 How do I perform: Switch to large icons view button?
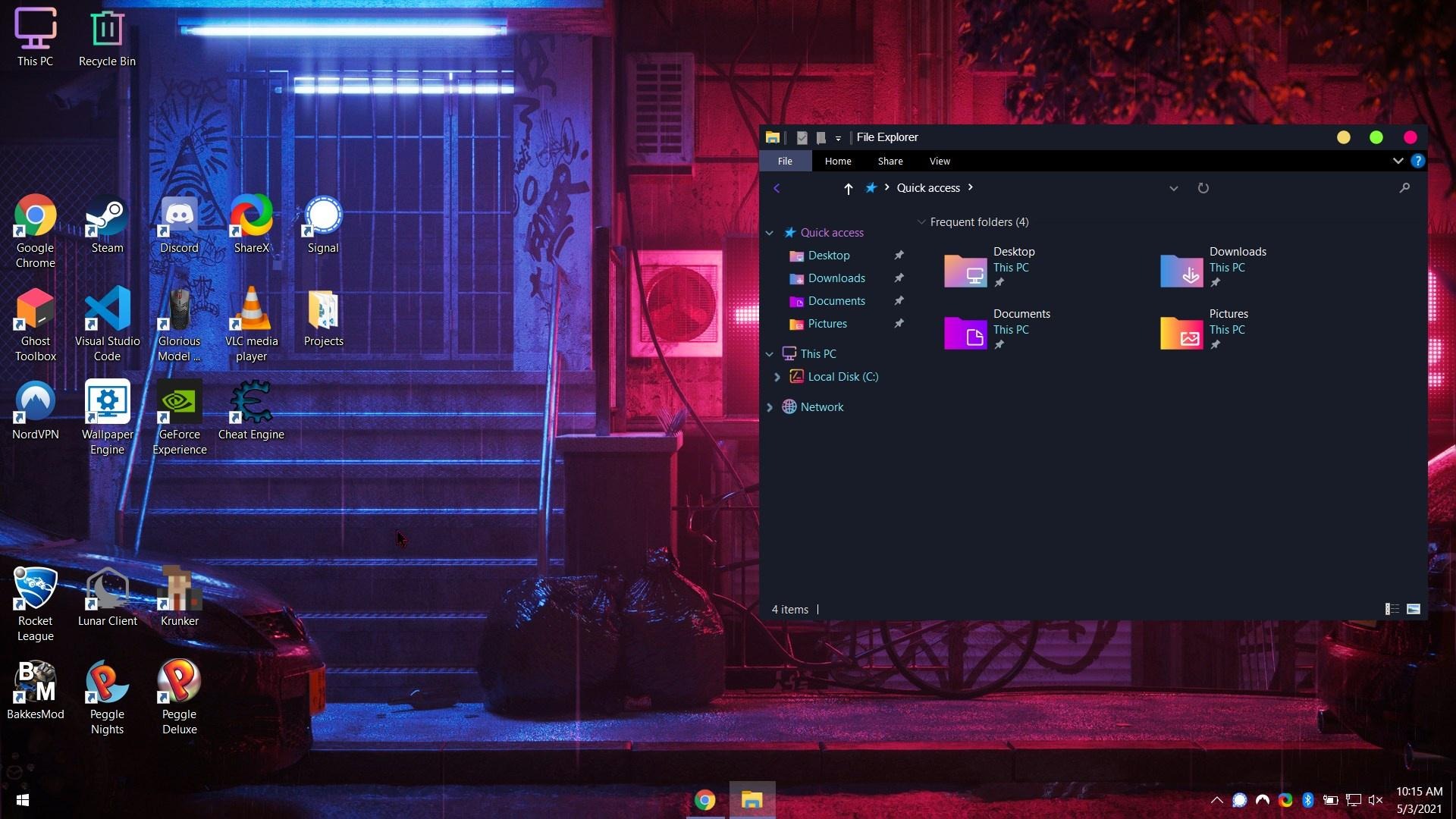(x=1414, y=609)
